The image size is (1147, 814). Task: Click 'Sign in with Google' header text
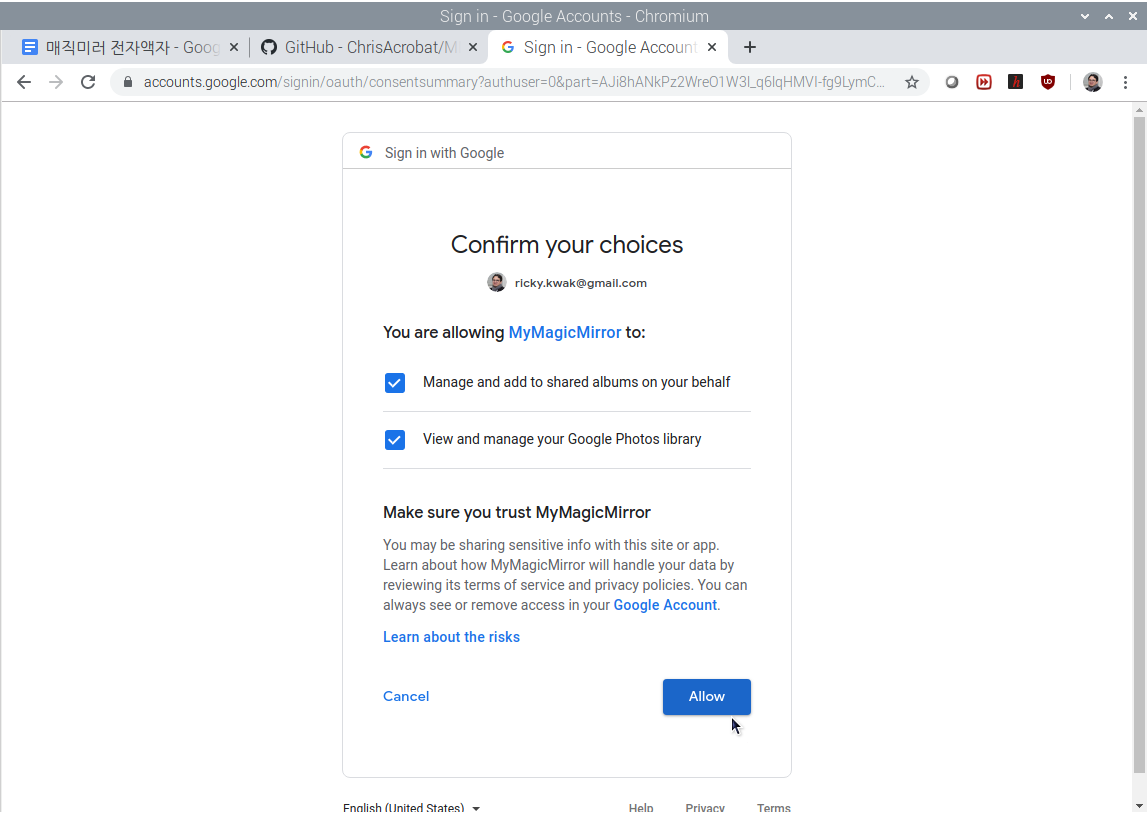click(444, 153)
